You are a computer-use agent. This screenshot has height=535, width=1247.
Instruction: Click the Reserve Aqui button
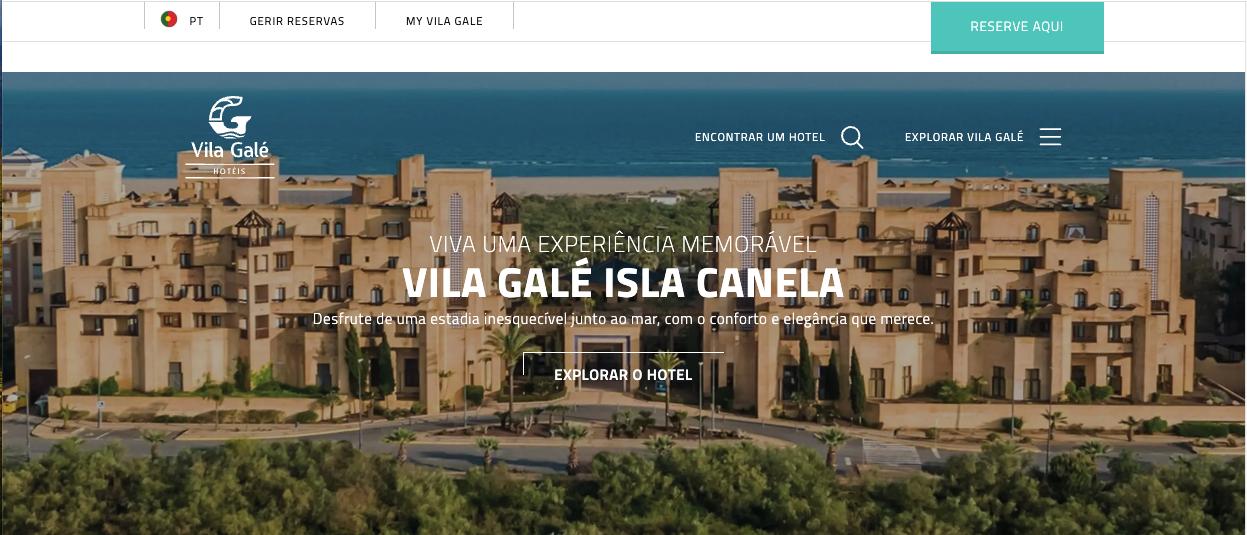[x=1017, y=27]
